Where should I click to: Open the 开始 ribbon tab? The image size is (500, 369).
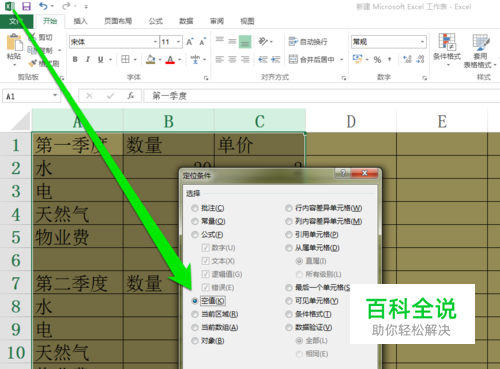coord(50,21)
